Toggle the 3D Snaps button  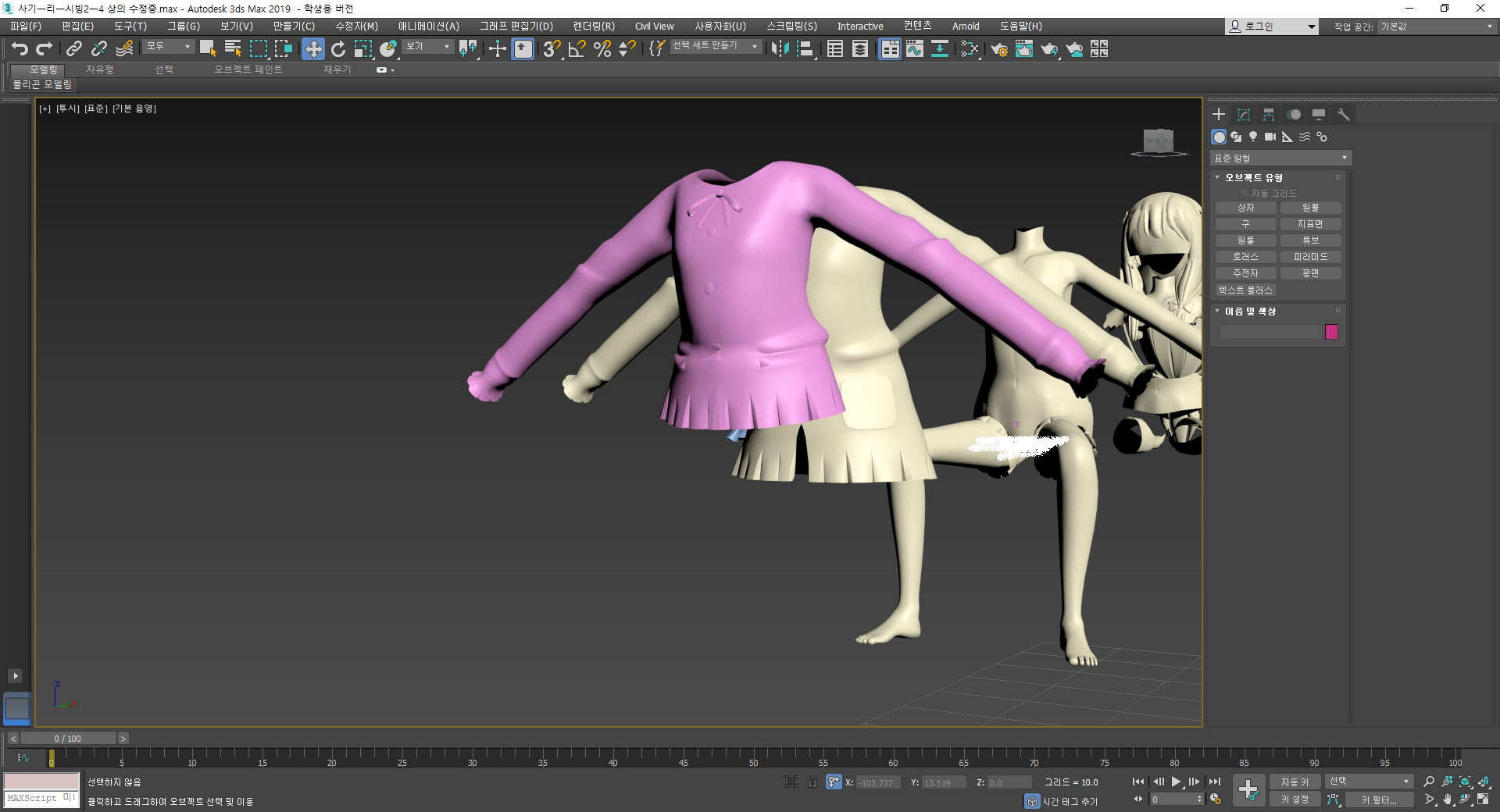(552, 49)
